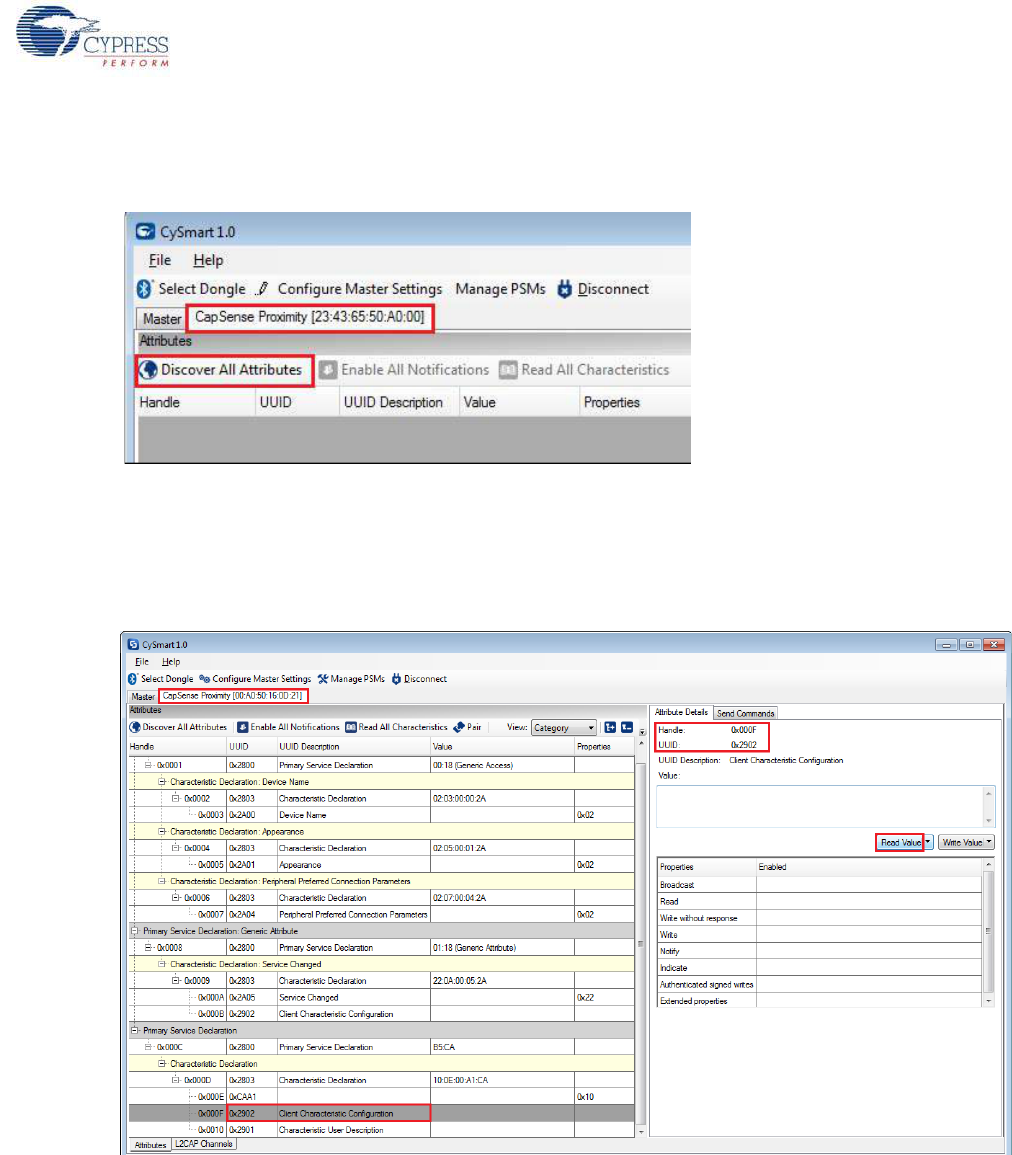Image resolution: width=1012 pixels, height=1155 pixels.
Task: Click Disconnect plug icon in 00:A0:50:16:0D:21 window
Action: click(x=396, y=679)
